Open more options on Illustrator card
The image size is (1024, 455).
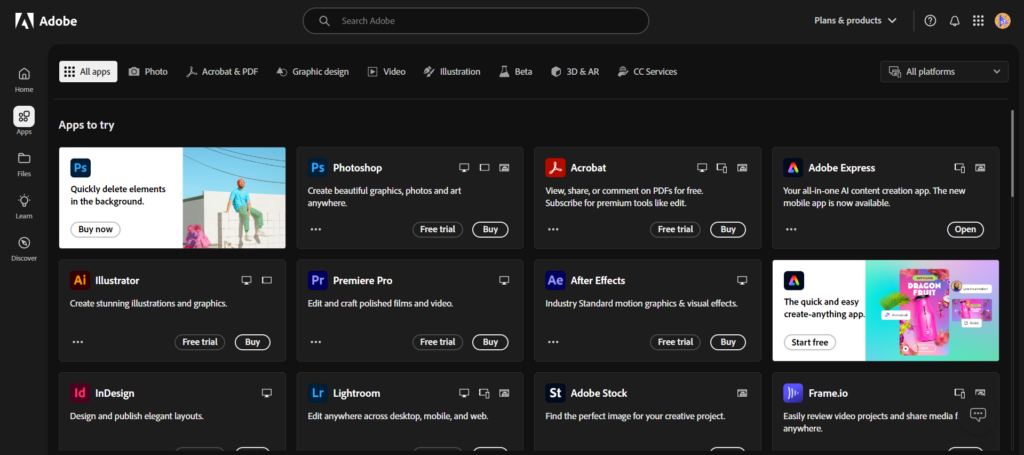tap(78, 342)
